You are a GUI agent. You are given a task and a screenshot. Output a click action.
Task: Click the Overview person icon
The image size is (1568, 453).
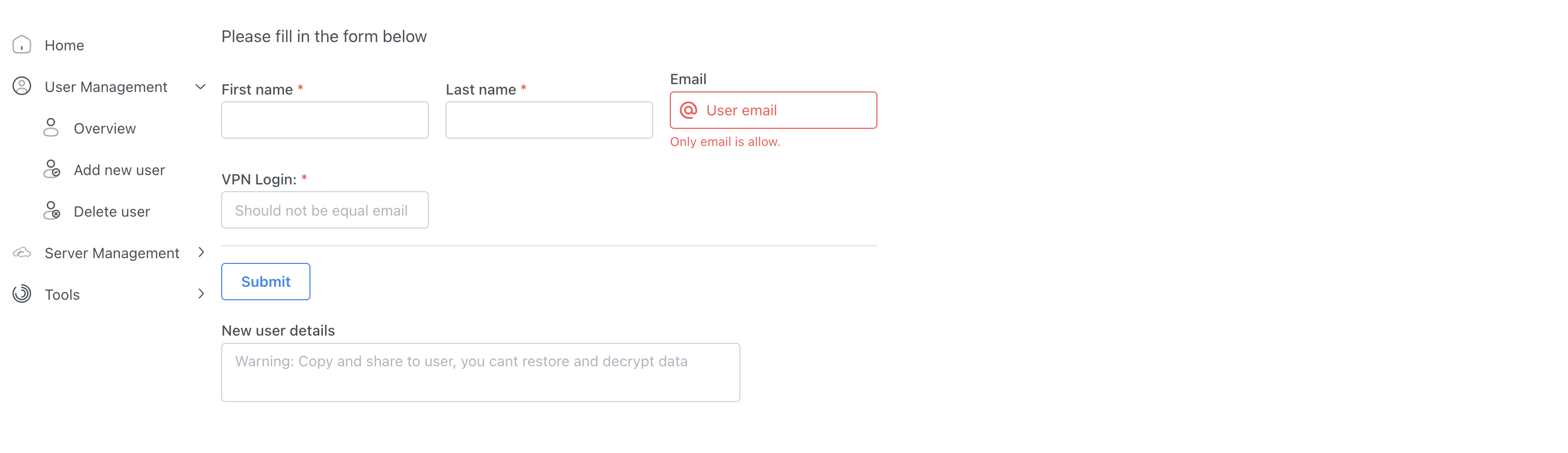(x=51, y=128)
